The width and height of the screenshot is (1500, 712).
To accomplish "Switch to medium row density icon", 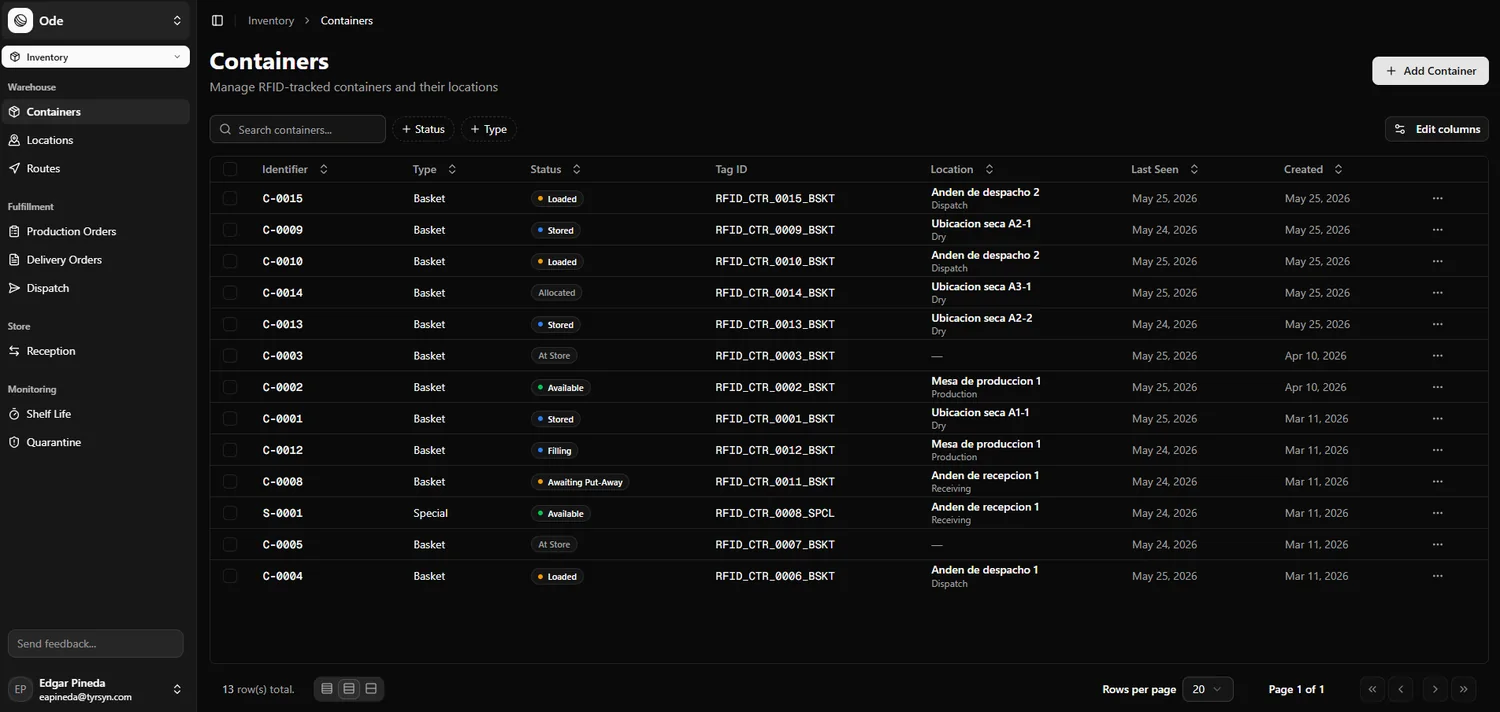I will click(x=349, y=689).
